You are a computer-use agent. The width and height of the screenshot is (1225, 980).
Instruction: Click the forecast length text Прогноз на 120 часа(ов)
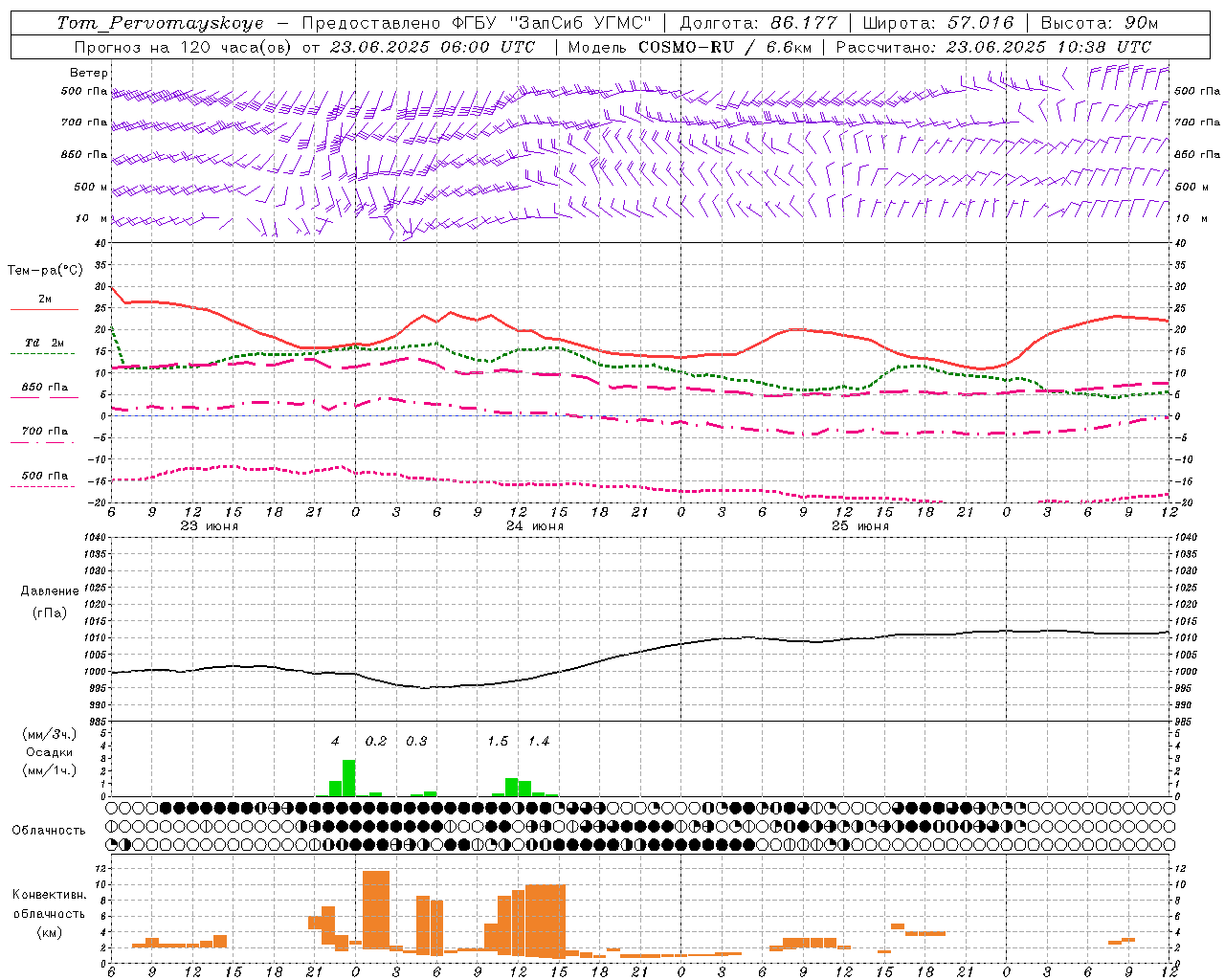tap(184, 47)
